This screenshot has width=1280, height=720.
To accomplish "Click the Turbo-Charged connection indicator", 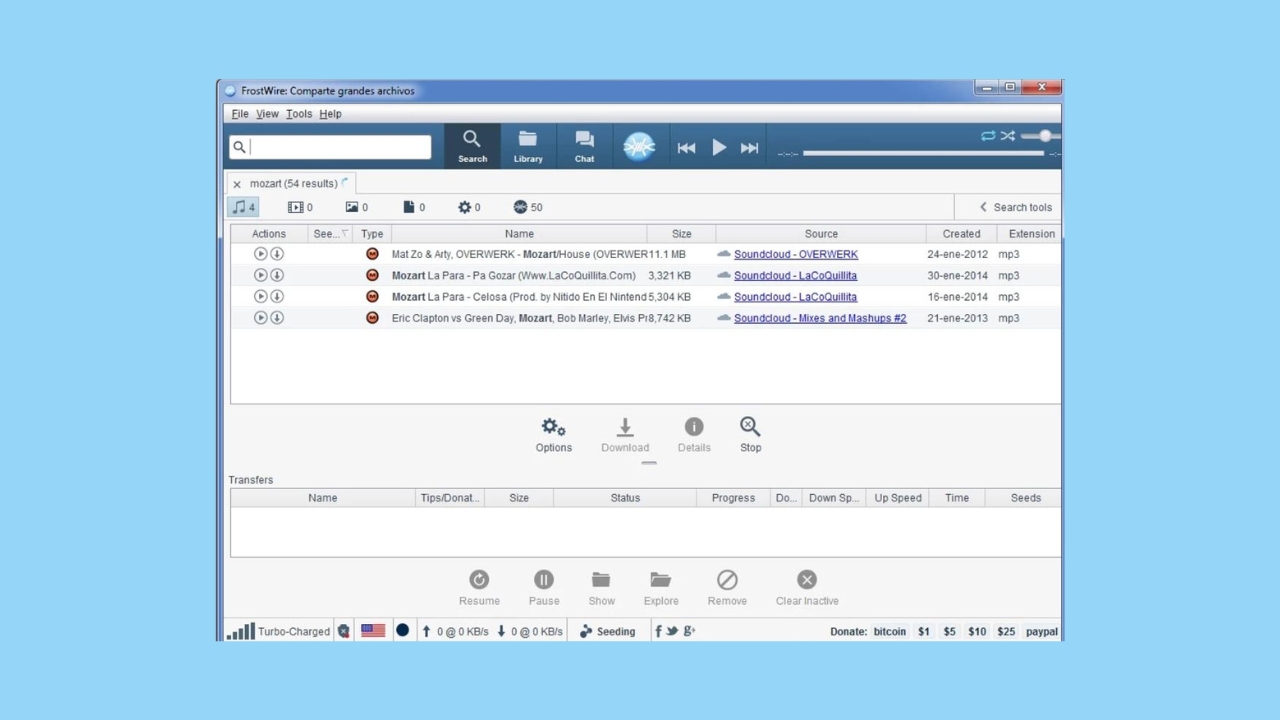I will tap(278, 631).
